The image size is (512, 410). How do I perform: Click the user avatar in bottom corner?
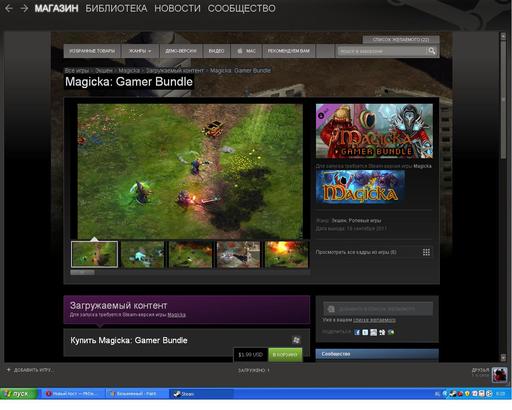[499, 375]
